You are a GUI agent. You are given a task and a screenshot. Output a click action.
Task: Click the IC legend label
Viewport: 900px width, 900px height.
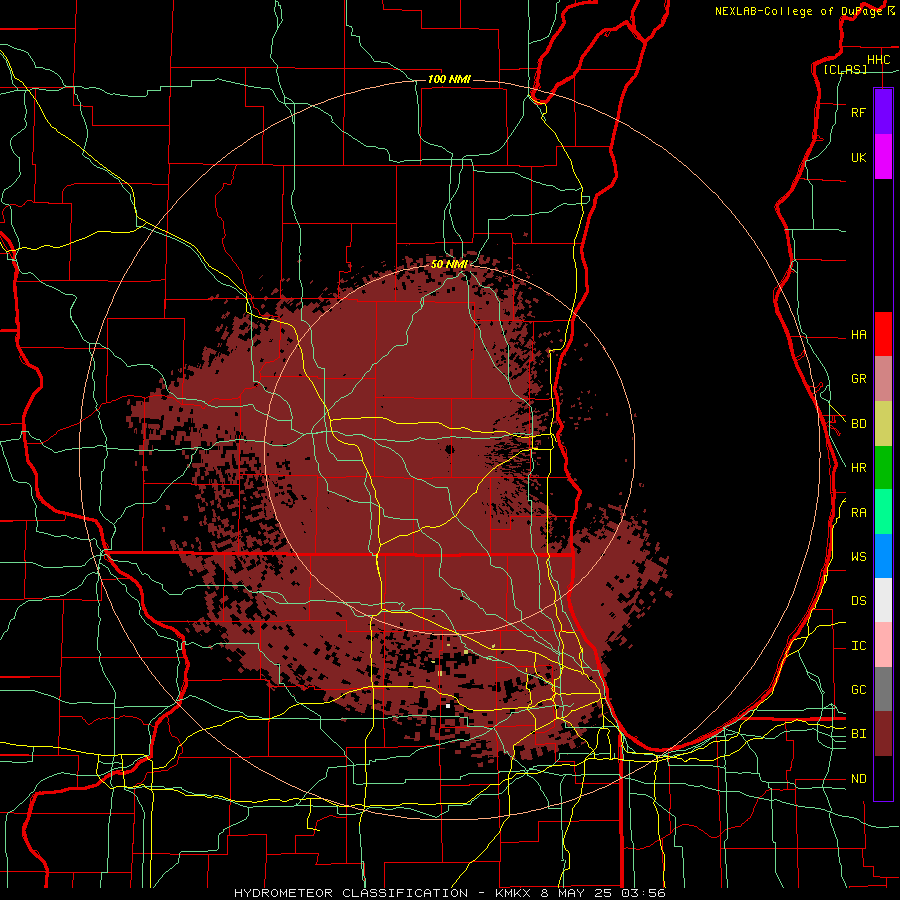(x=858, y=646)
